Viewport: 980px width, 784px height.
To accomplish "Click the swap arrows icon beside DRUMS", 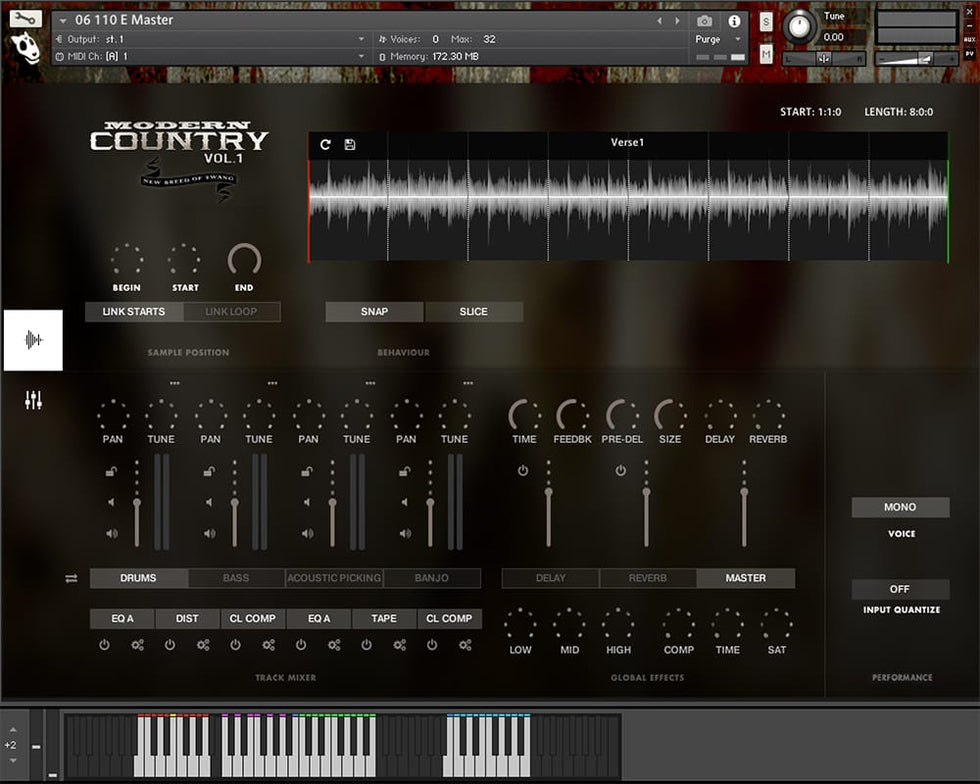I will pos(71,578).
